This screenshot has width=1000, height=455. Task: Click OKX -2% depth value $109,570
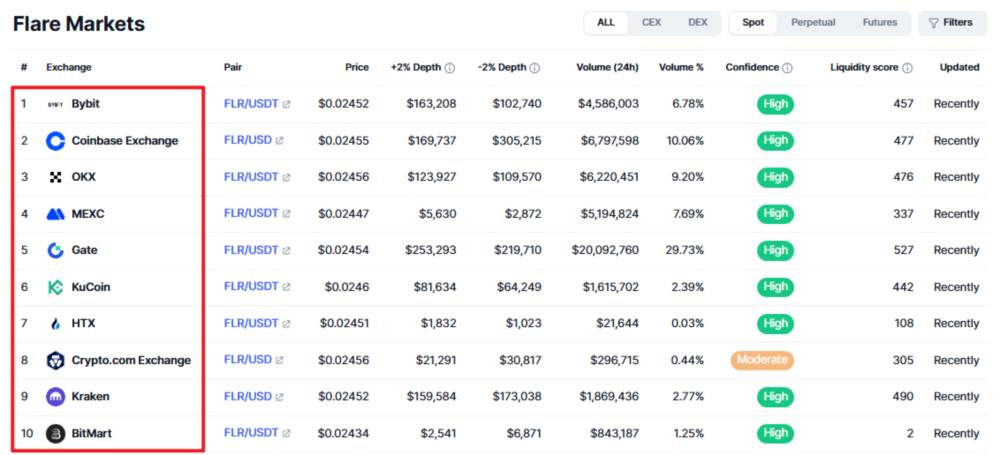pos(517,177)
